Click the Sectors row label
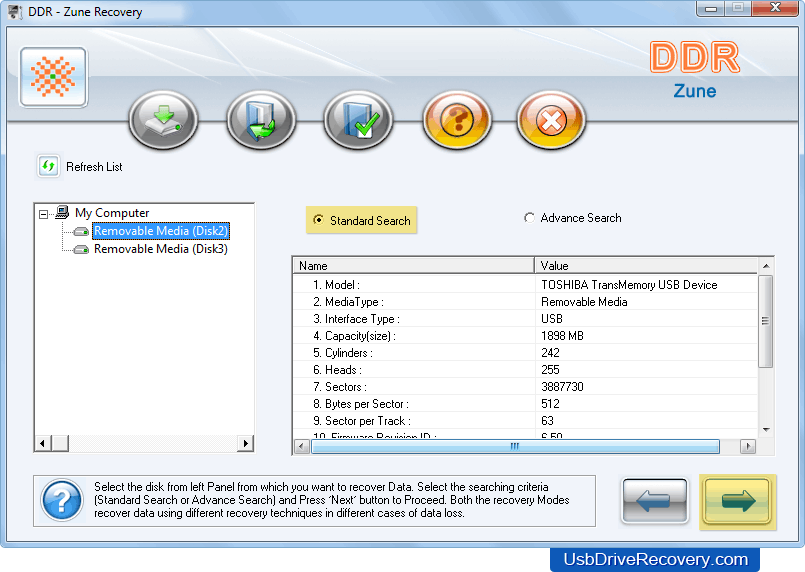The image size is (805, 572). coord(340,387)
